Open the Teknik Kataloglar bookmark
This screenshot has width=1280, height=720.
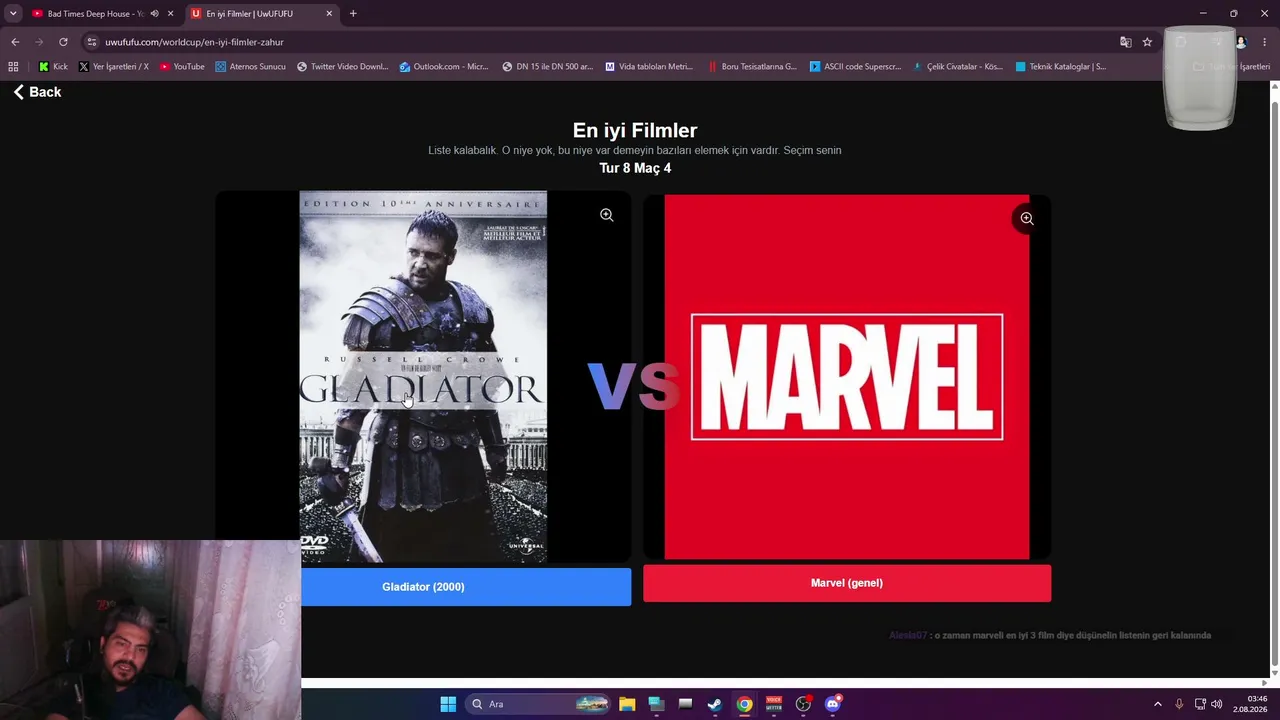[x=1060, y=67]
